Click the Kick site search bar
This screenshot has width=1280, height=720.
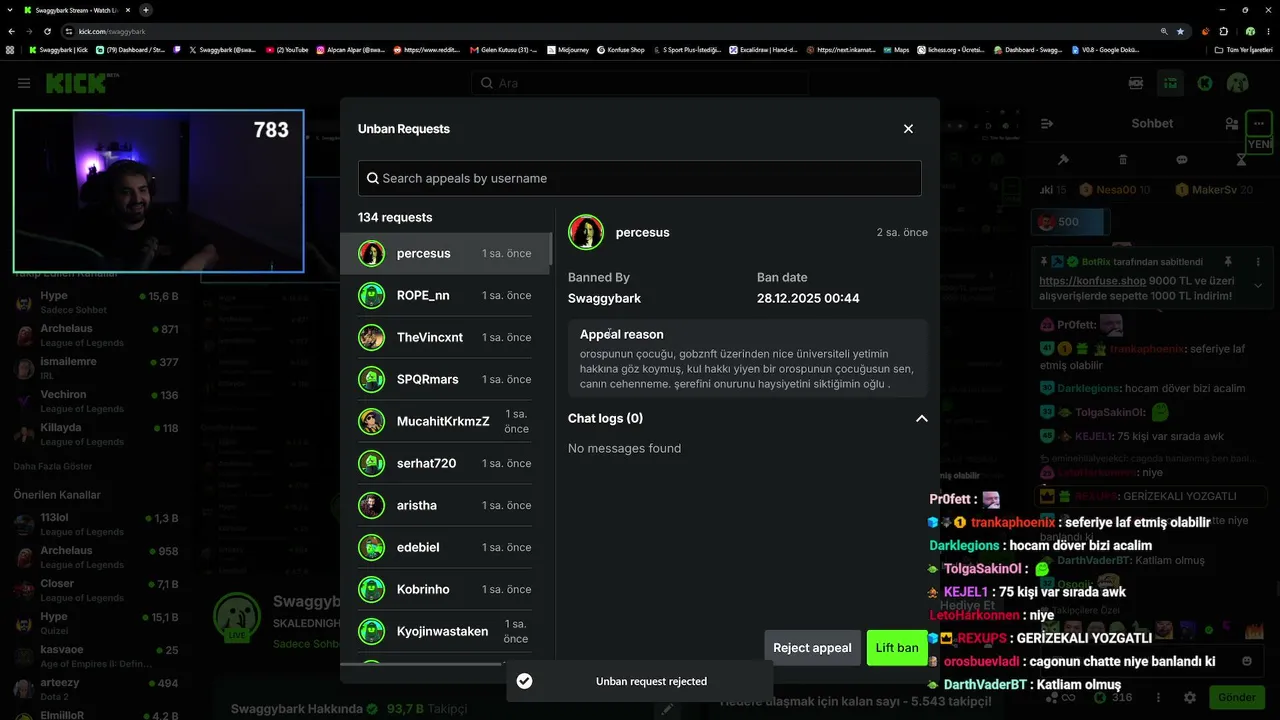click(640, 83)
